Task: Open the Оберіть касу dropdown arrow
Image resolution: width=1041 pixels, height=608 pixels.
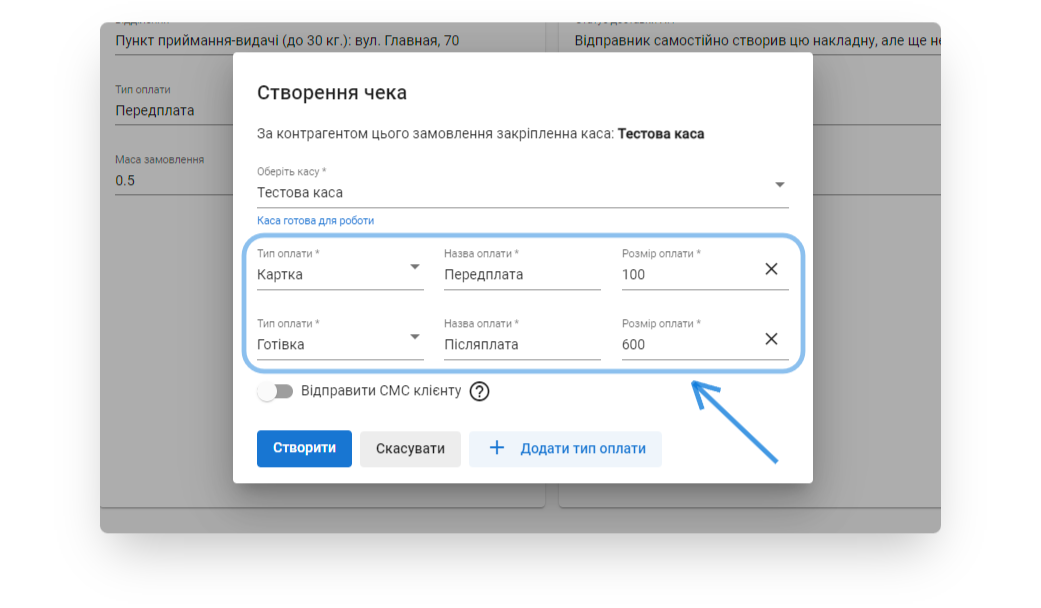Action: click(x=779, y=185)
